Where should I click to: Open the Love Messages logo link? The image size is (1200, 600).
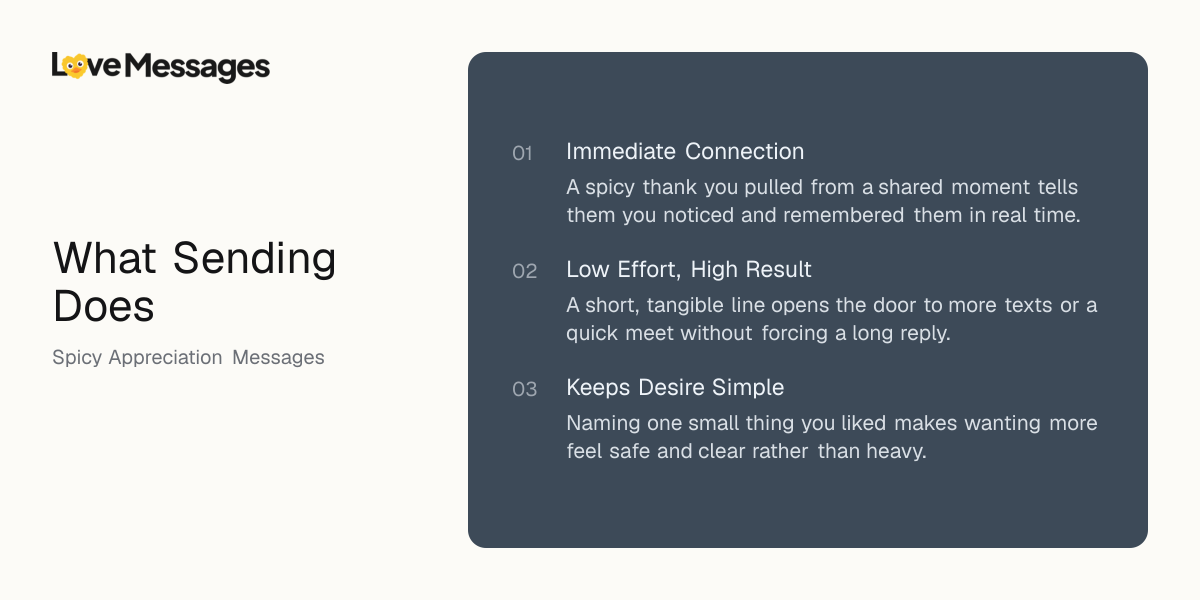(161, 67)
